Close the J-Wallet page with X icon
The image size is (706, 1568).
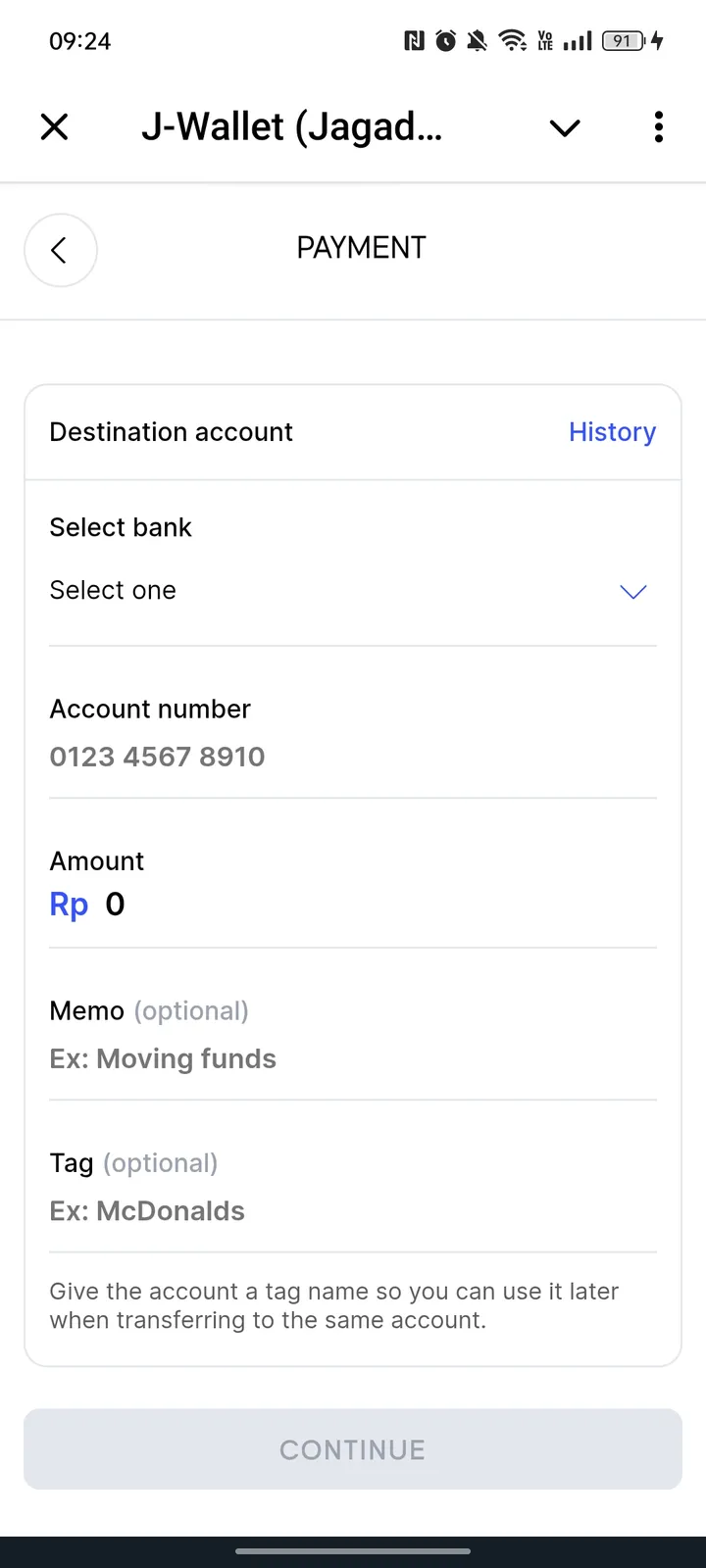click(x=55, y=127)
